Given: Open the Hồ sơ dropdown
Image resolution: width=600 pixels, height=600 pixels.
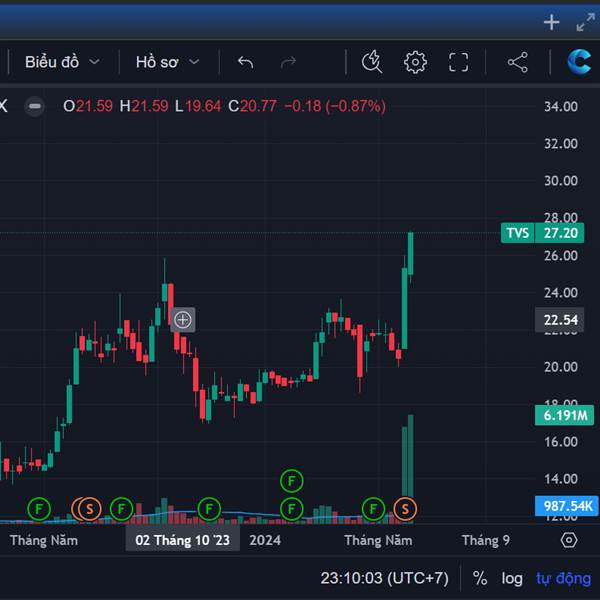Looking at the screenshot, I should (167, 62).
